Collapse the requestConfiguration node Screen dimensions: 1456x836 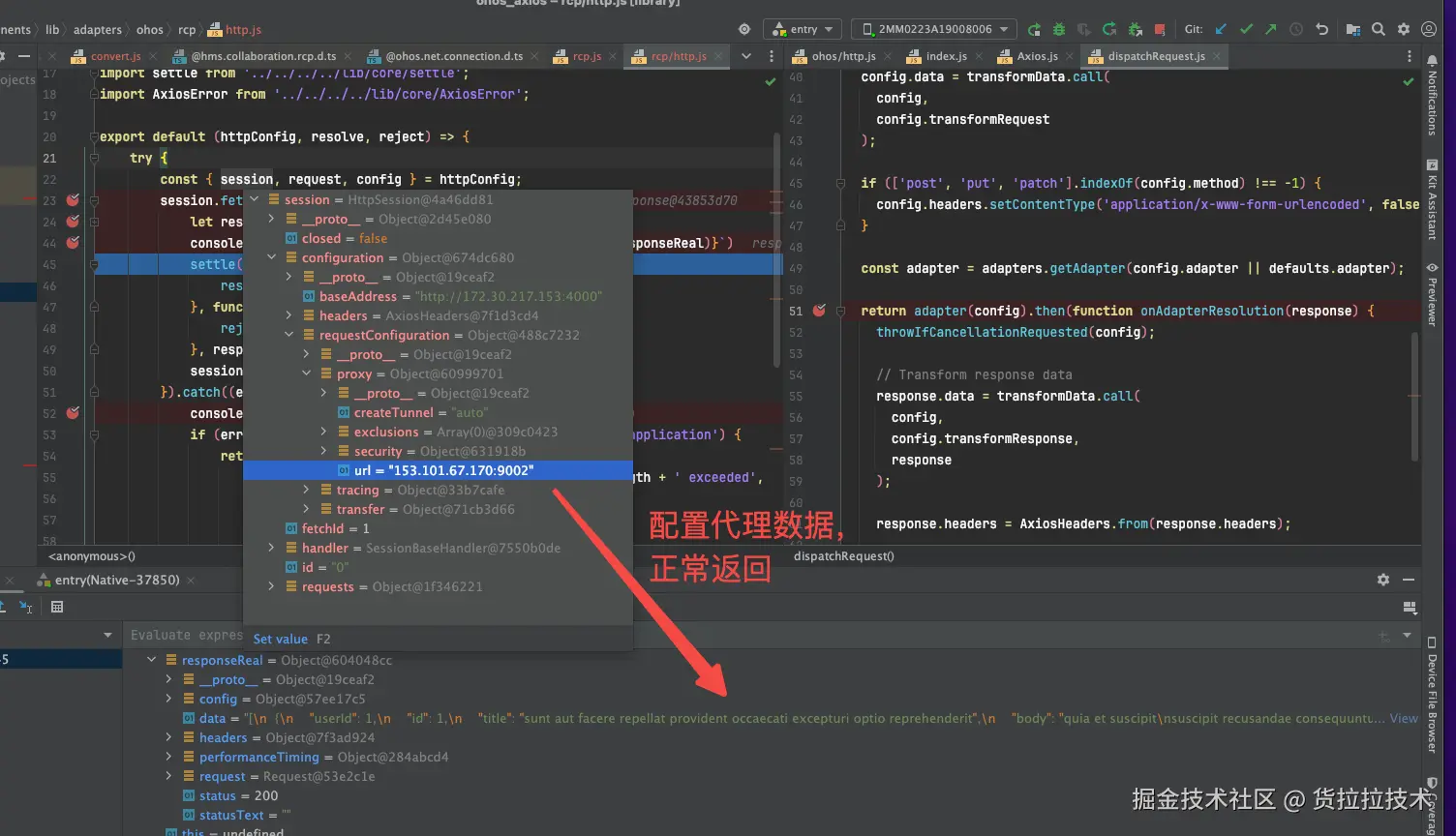pos(289,335)
